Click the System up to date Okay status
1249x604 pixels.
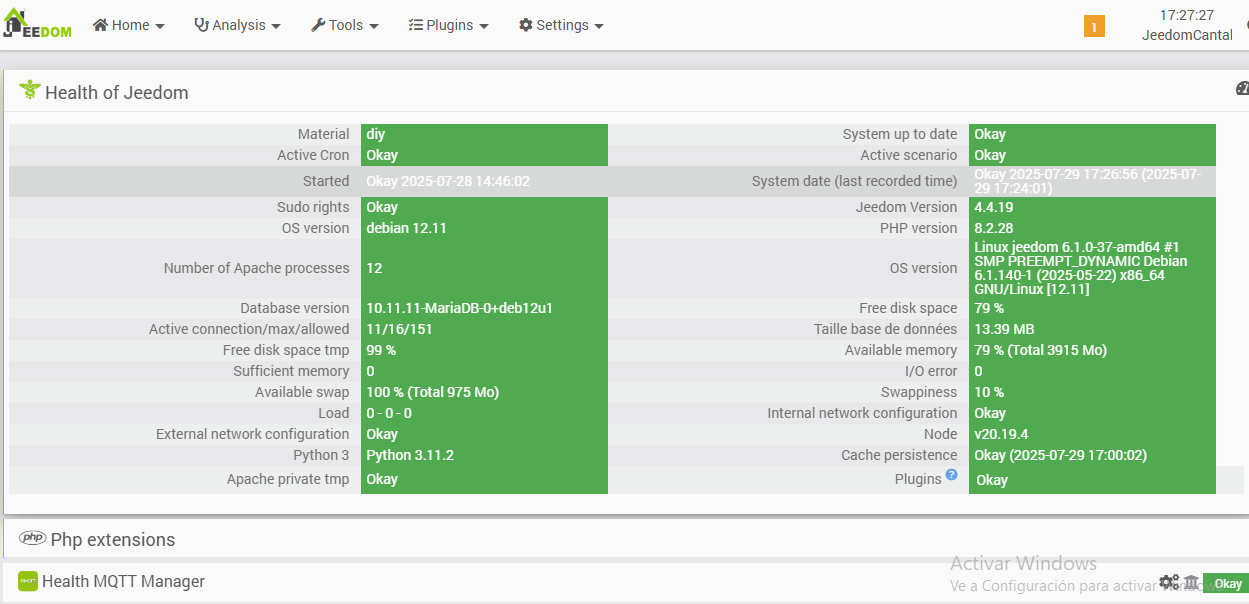click(990, 134)
